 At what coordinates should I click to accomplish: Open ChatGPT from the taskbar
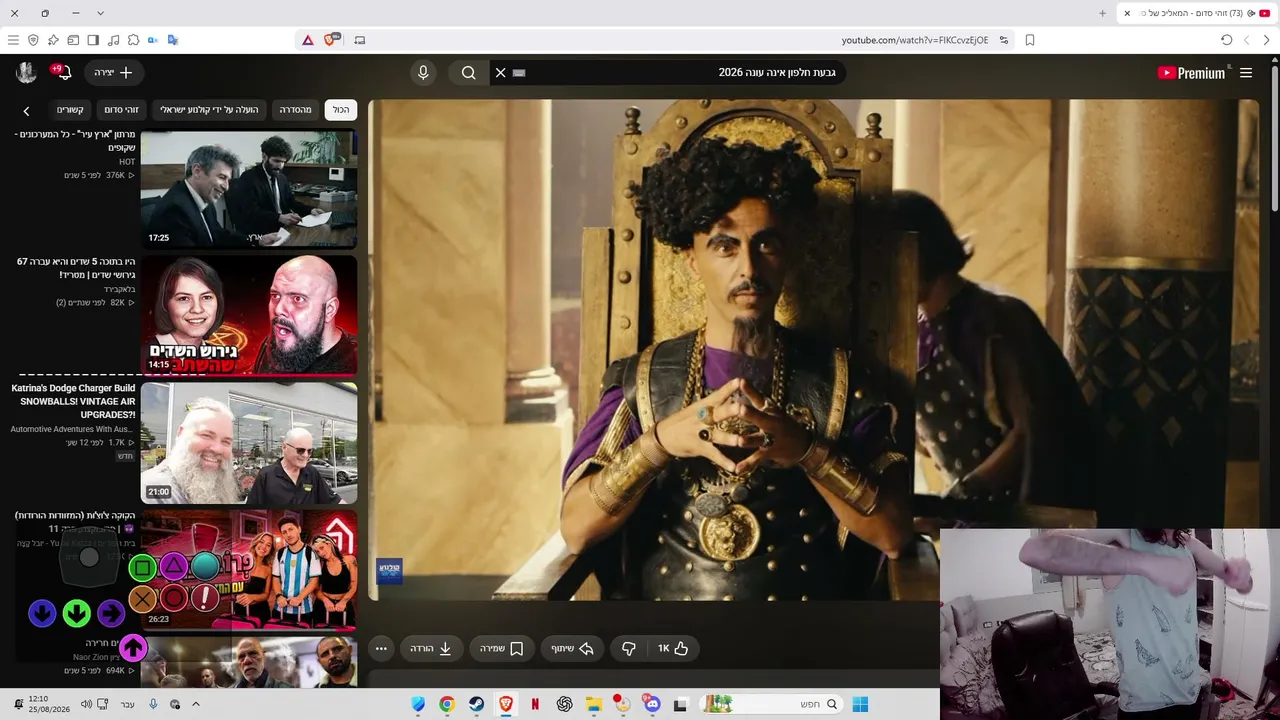pos(564,704)
